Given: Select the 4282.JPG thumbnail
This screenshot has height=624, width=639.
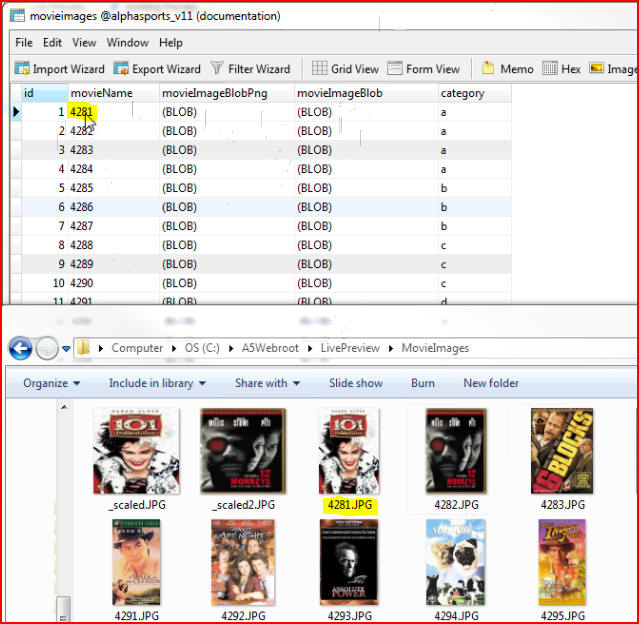Looking at the screenshot, I should 456,451.
